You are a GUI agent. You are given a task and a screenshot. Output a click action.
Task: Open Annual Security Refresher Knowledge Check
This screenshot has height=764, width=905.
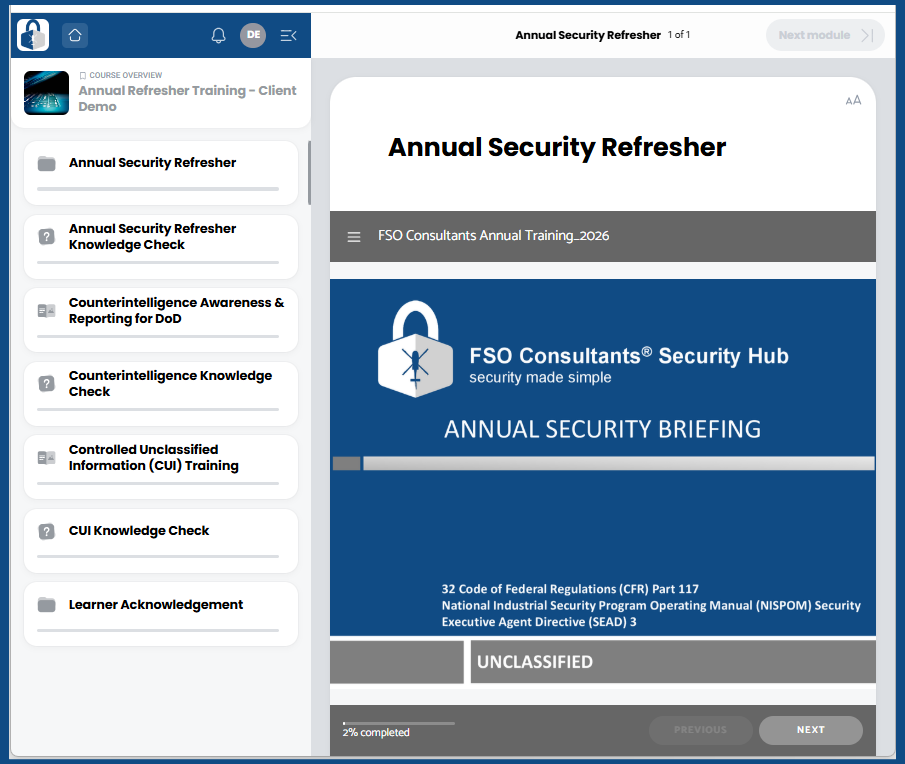161,247
